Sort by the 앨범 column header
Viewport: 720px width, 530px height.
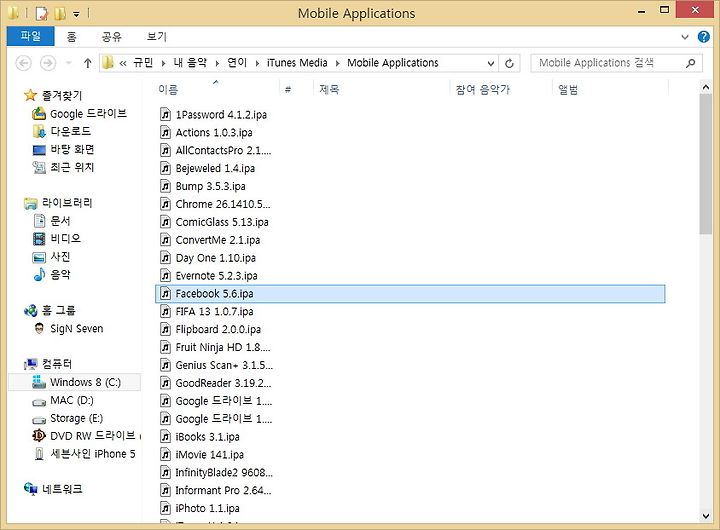point(568,90)
